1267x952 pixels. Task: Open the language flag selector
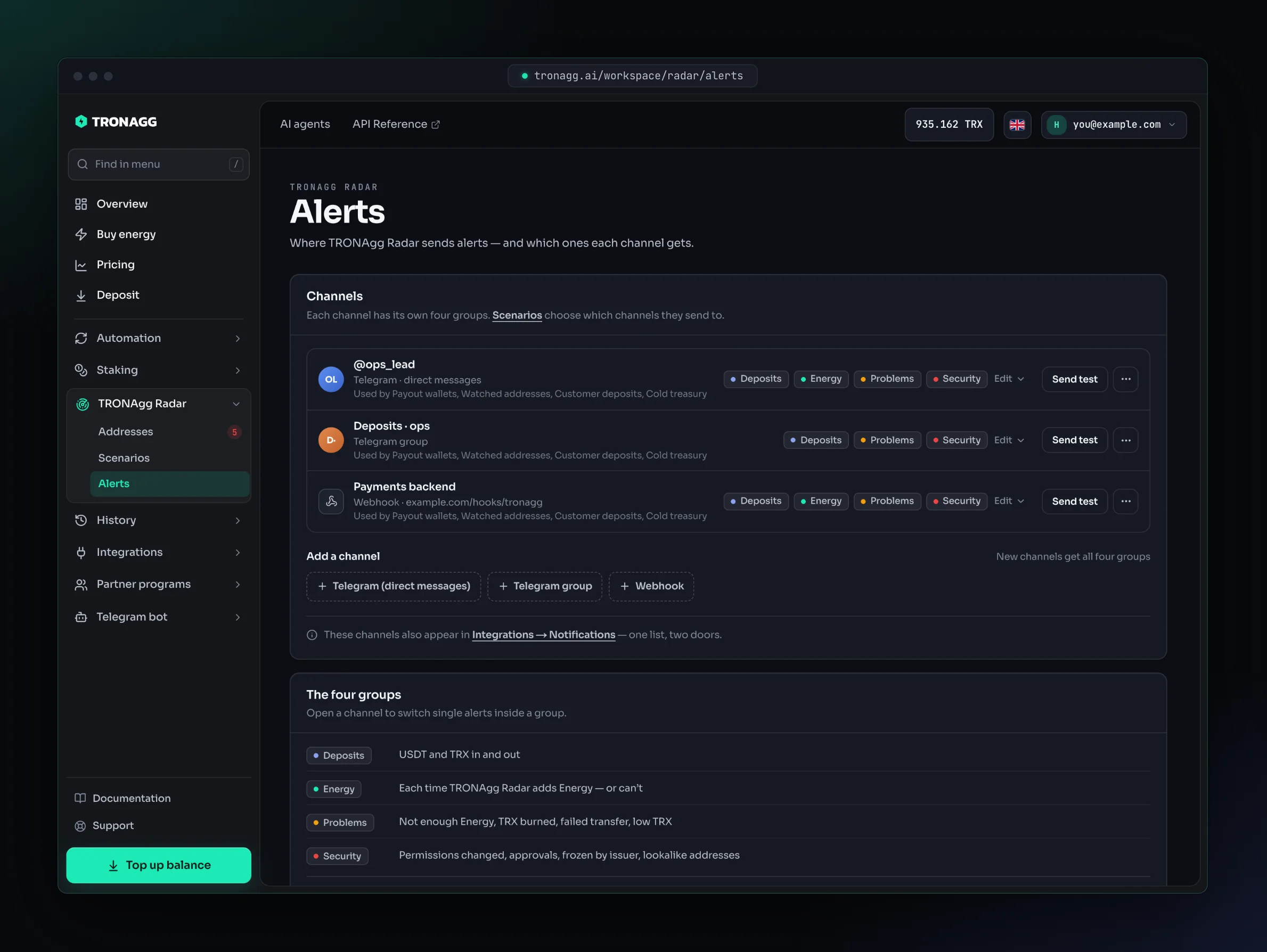(x=1017, y=124)
